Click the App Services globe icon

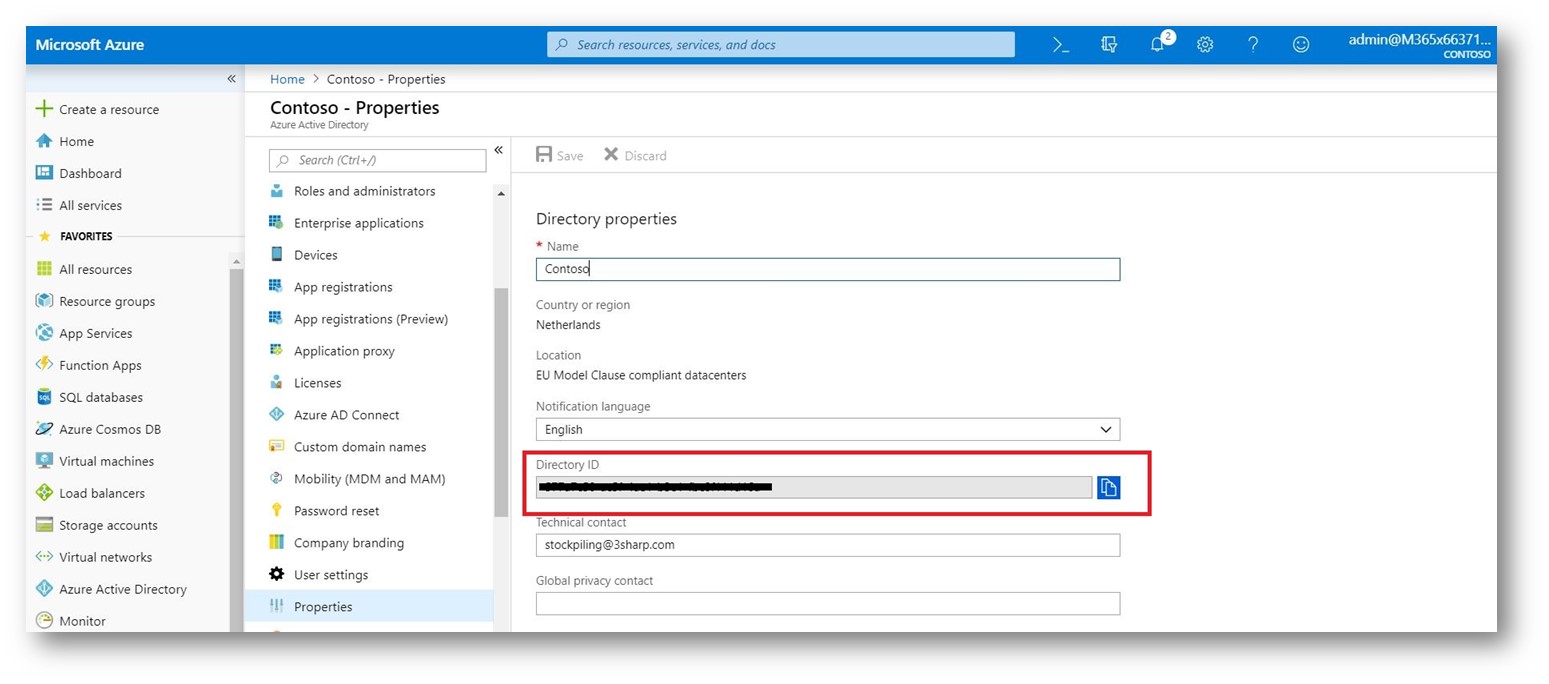(x=44, y=333)
